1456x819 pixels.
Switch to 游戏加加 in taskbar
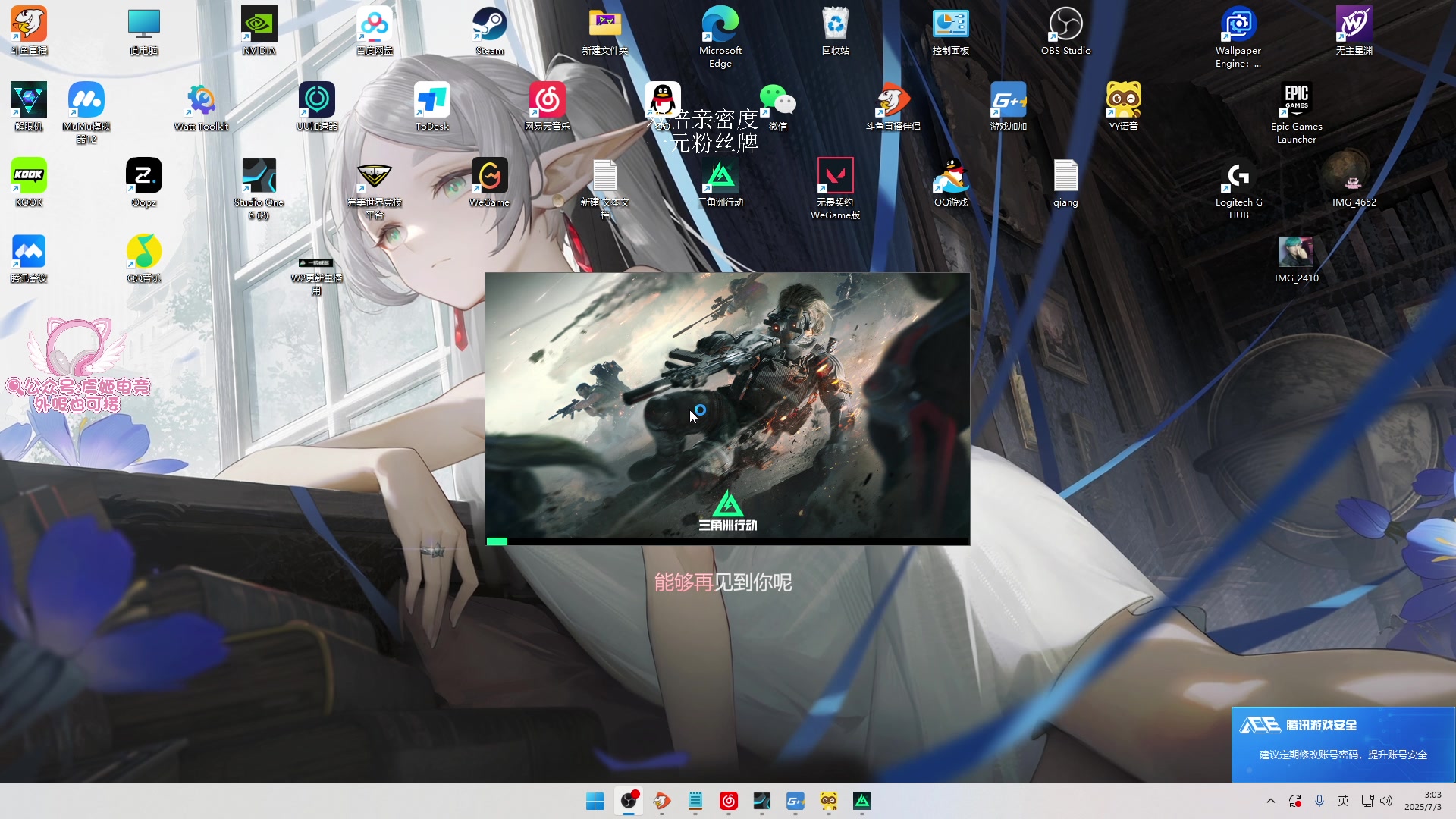click(x=795, y=801)
